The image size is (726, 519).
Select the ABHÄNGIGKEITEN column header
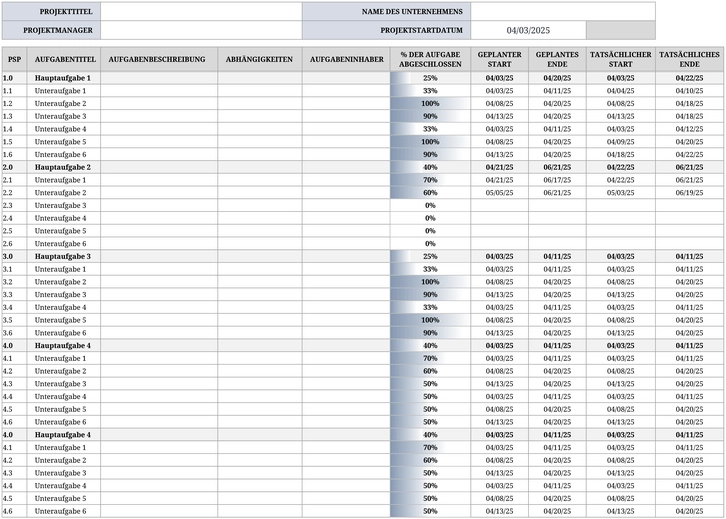click(260, 59)
